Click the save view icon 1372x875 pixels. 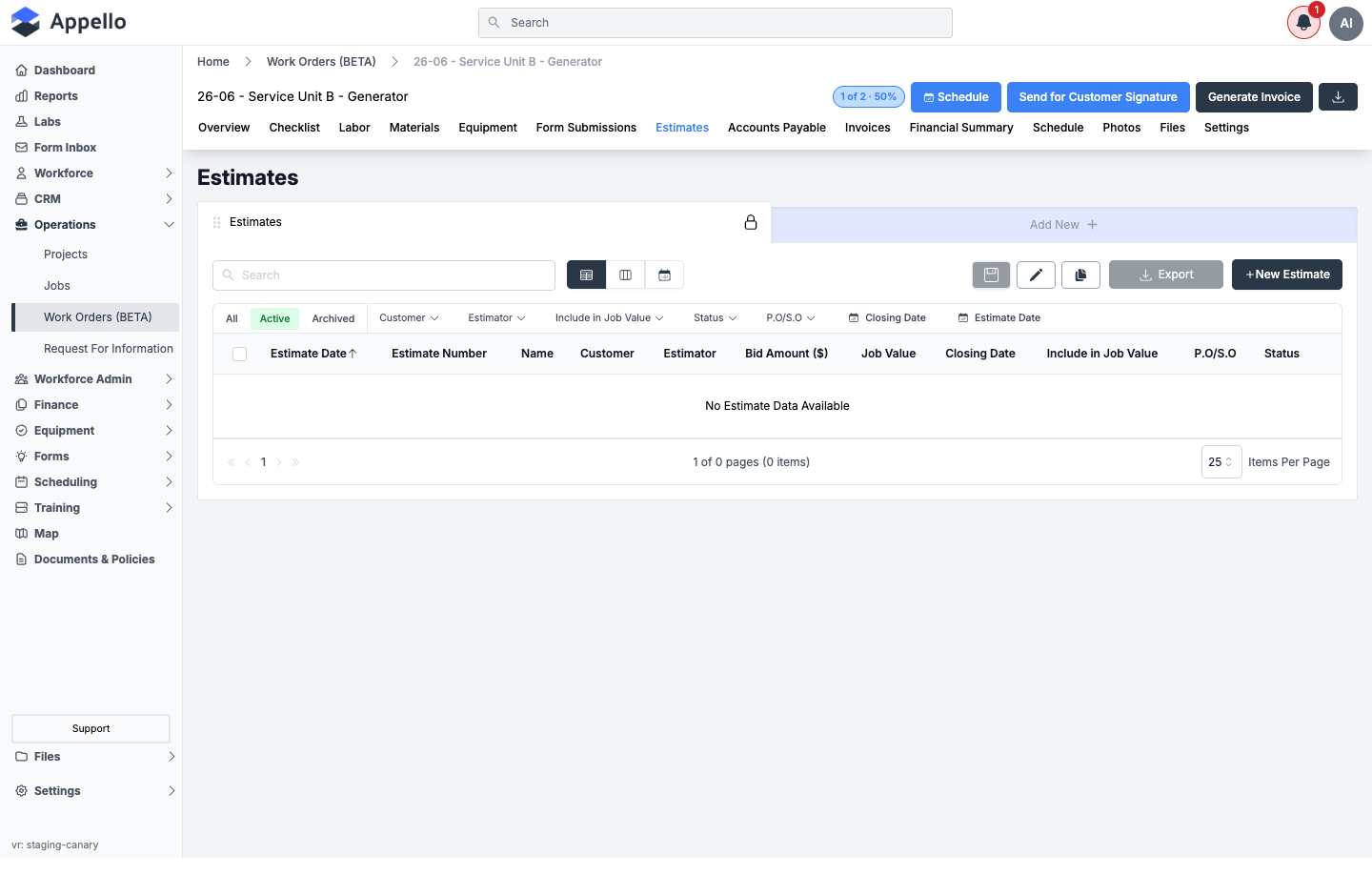pyautogui.click(x=991, y=275)
